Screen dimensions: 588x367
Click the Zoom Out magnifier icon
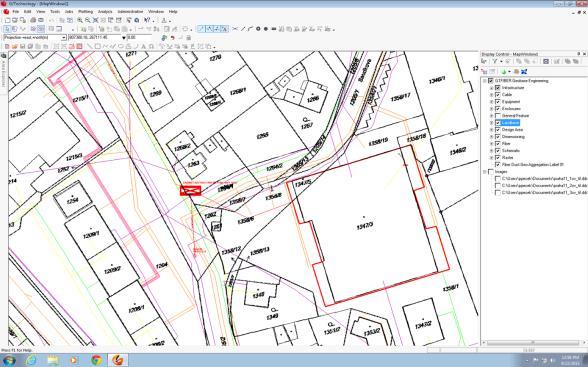pyautogui.click(x=88, y=20)
